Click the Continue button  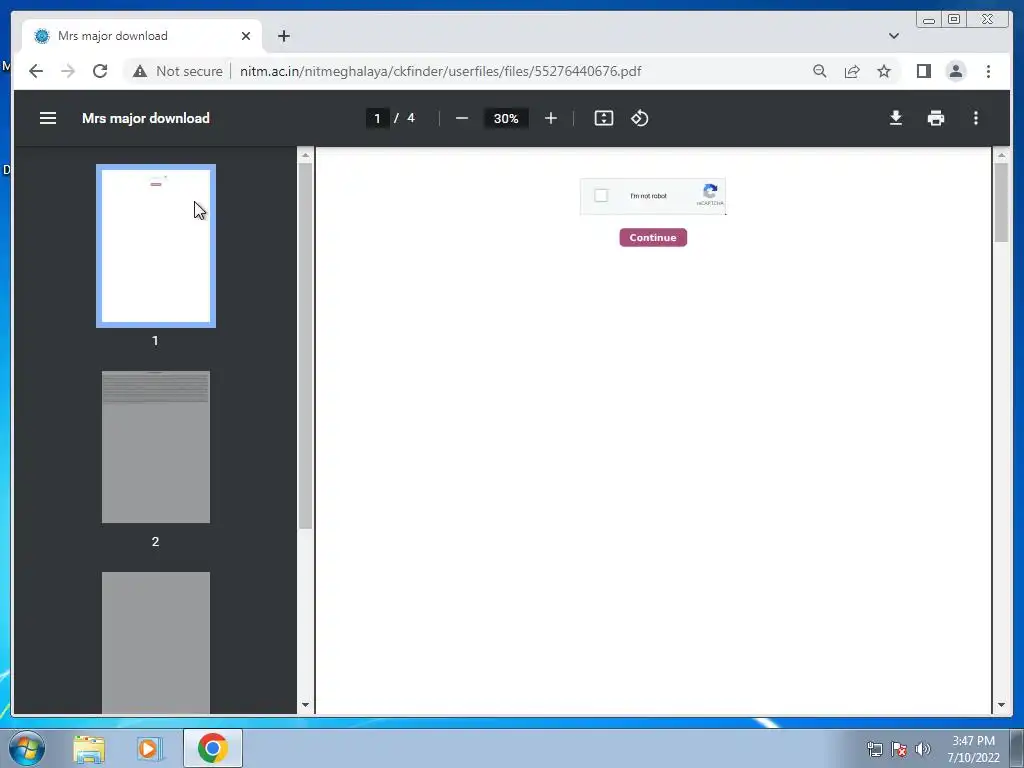tap(653, 237)
